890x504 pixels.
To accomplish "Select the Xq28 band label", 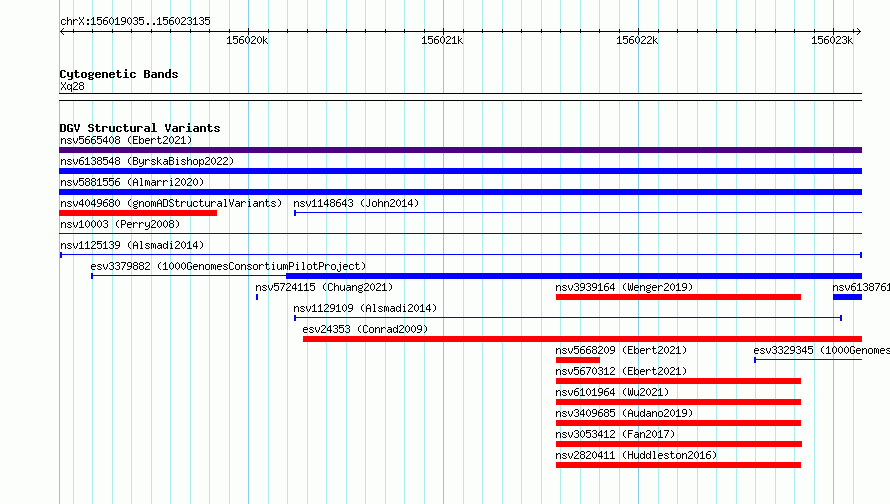I will pos(72,86).
